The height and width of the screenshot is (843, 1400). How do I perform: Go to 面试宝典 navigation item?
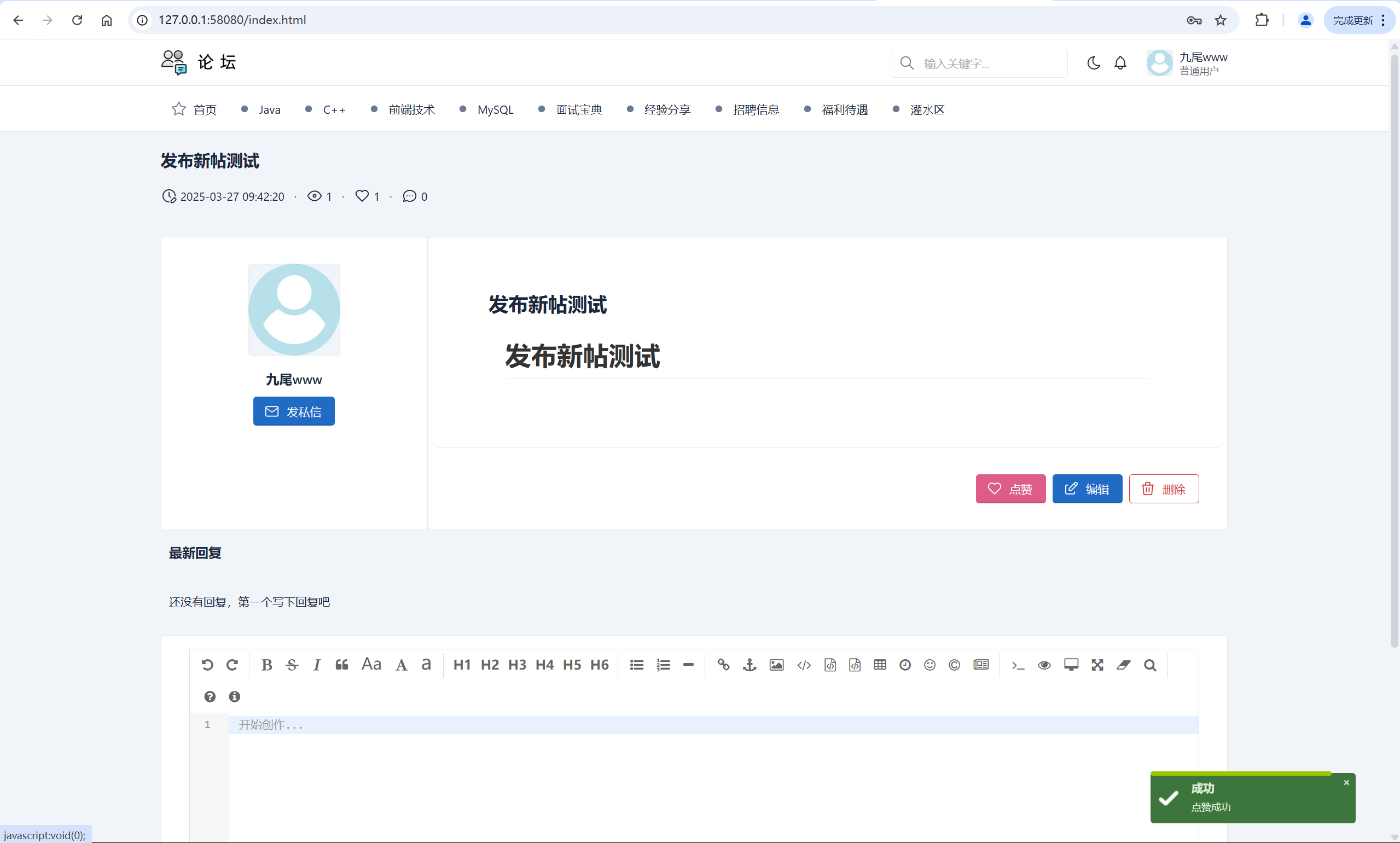[579, 109]
